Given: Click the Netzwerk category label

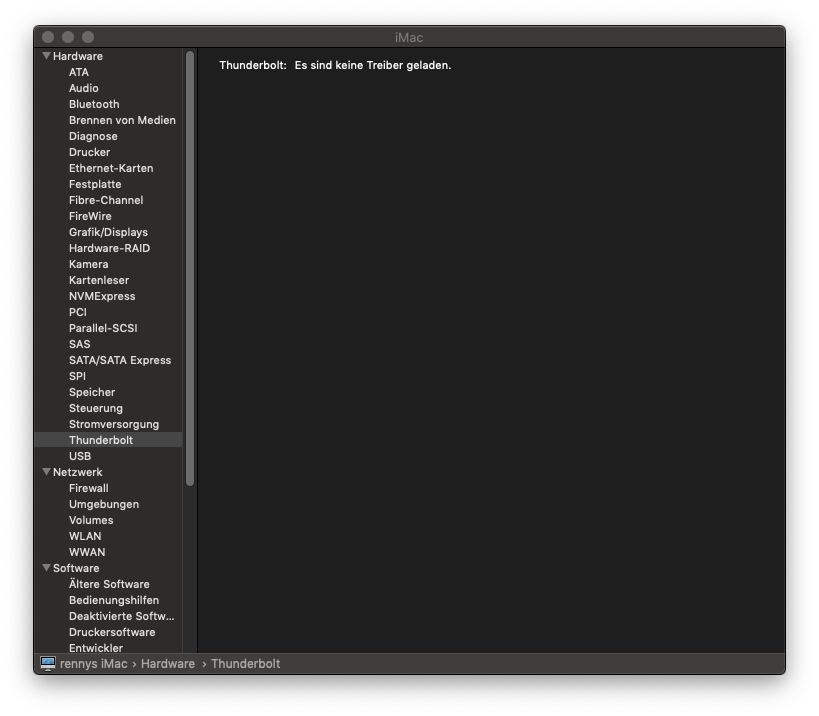Looking at the screenshot, I should [77, 473].
